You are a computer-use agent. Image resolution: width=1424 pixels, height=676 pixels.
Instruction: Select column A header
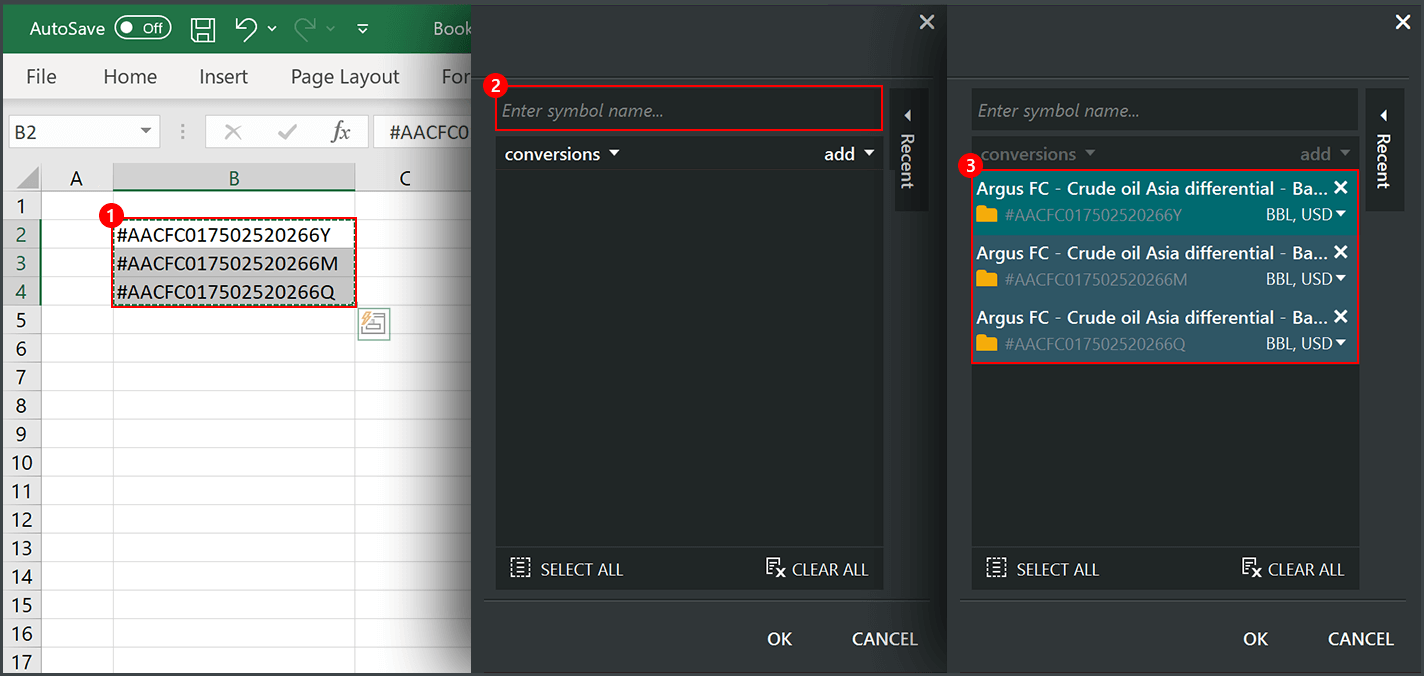click(76, 178)
